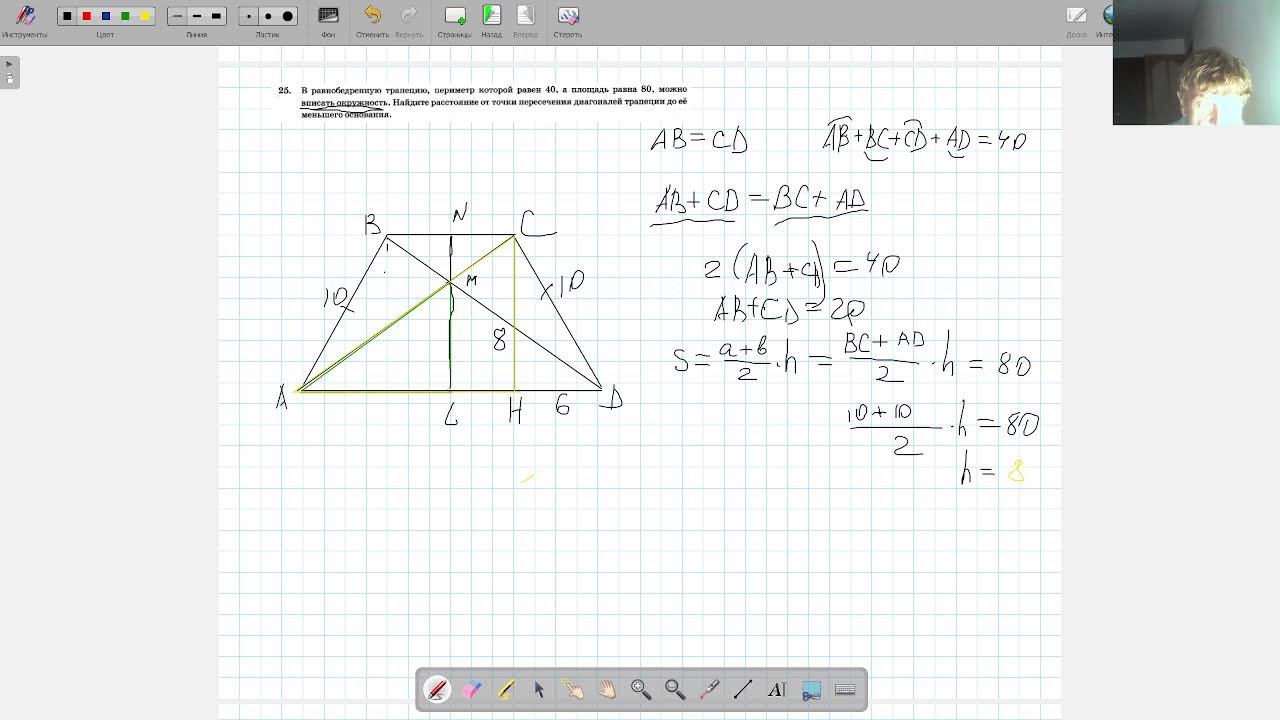Click the webcam video thumbnail
Viewport: 1280px width, 720px height.
[1196, 62]
